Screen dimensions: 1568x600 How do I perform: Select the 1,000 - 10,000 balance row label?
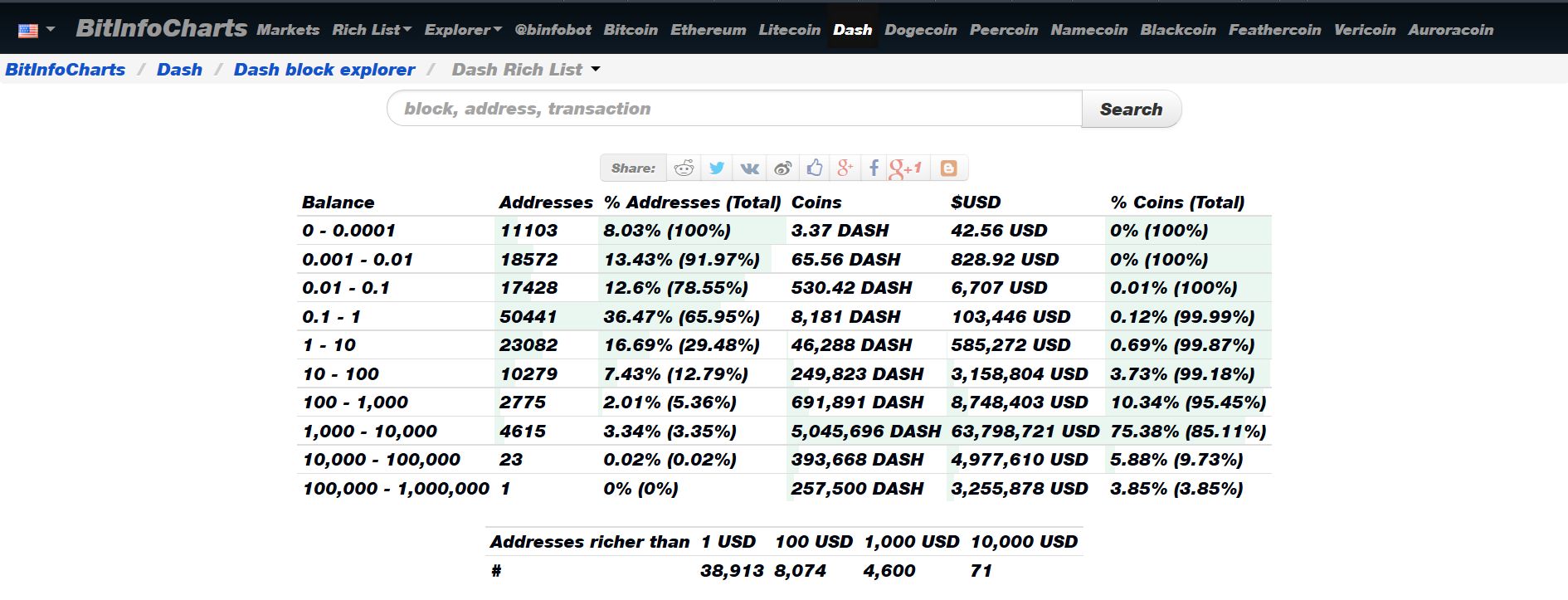pyautogui.click(x=369, y=432)
